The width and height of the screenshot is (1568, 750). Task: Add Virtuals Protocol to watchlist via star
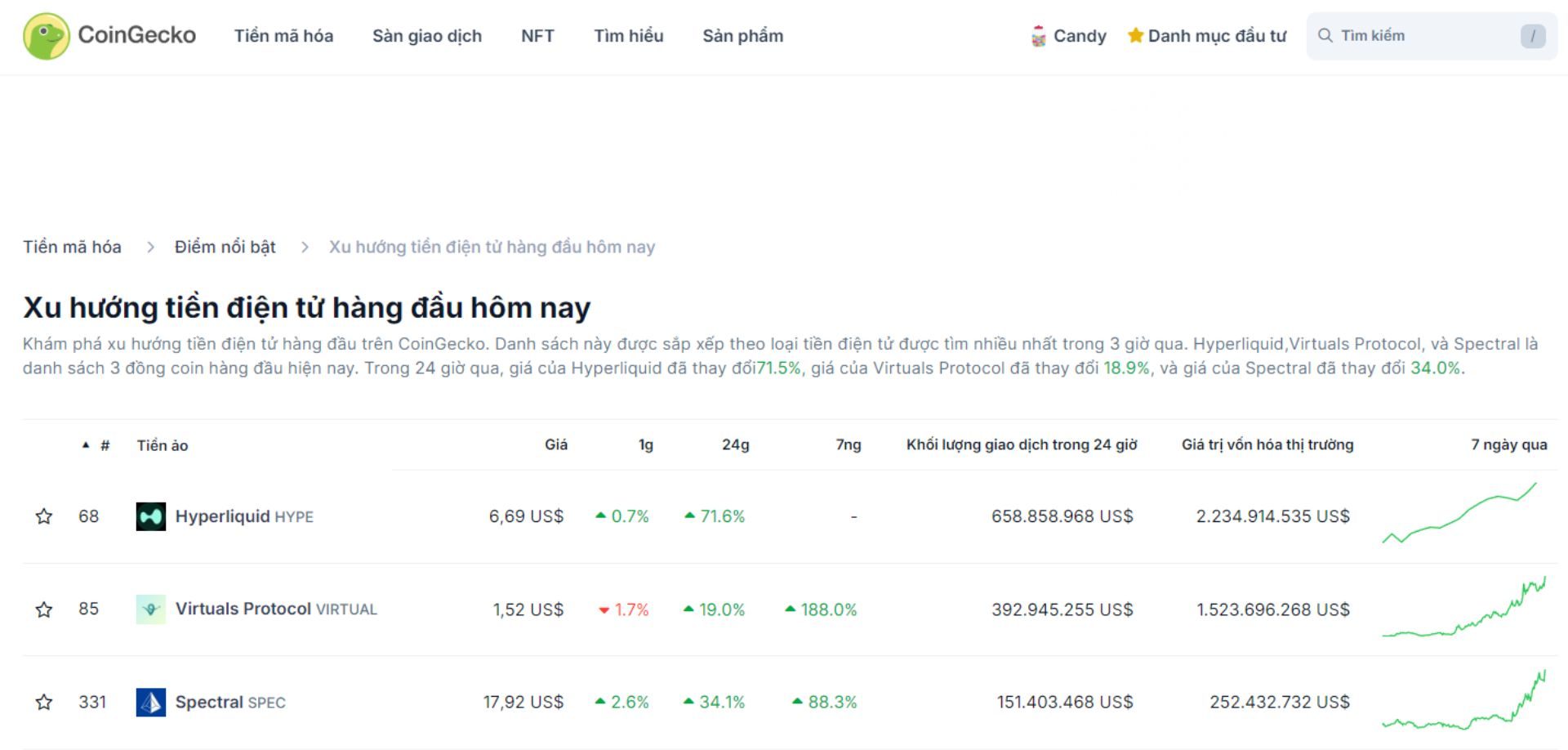[43, 609]
